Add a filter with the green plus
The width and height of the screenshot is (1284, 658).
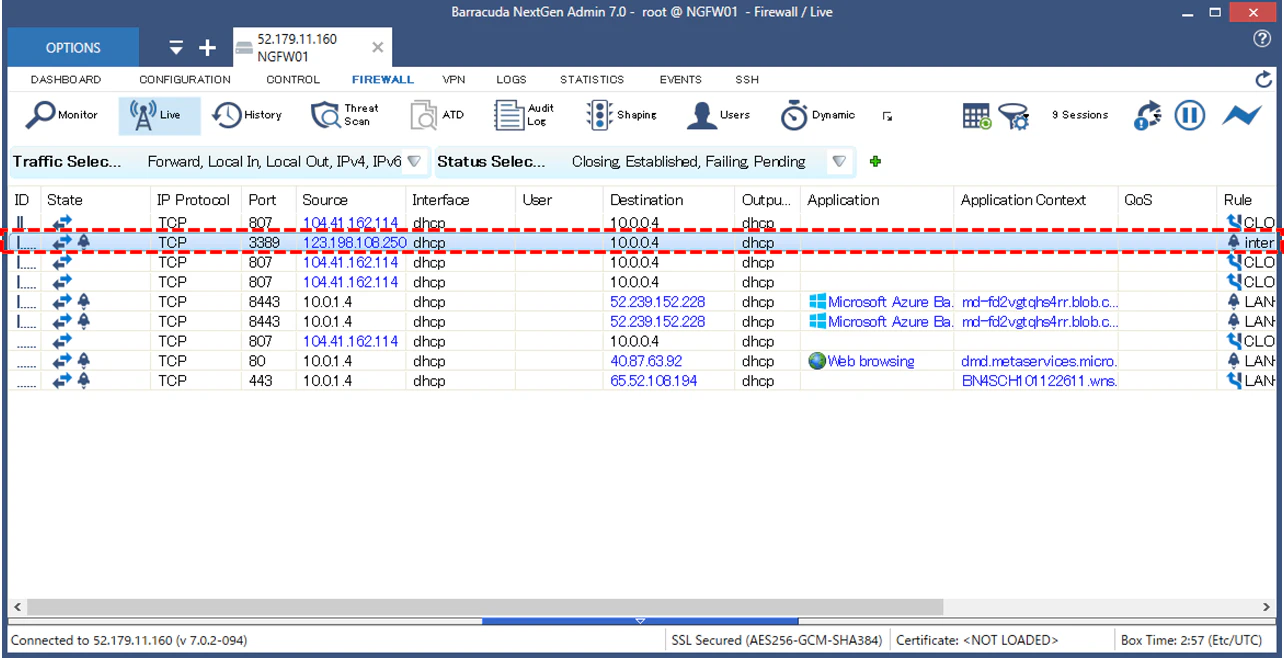pyautogui.click(x=876, y=161)
